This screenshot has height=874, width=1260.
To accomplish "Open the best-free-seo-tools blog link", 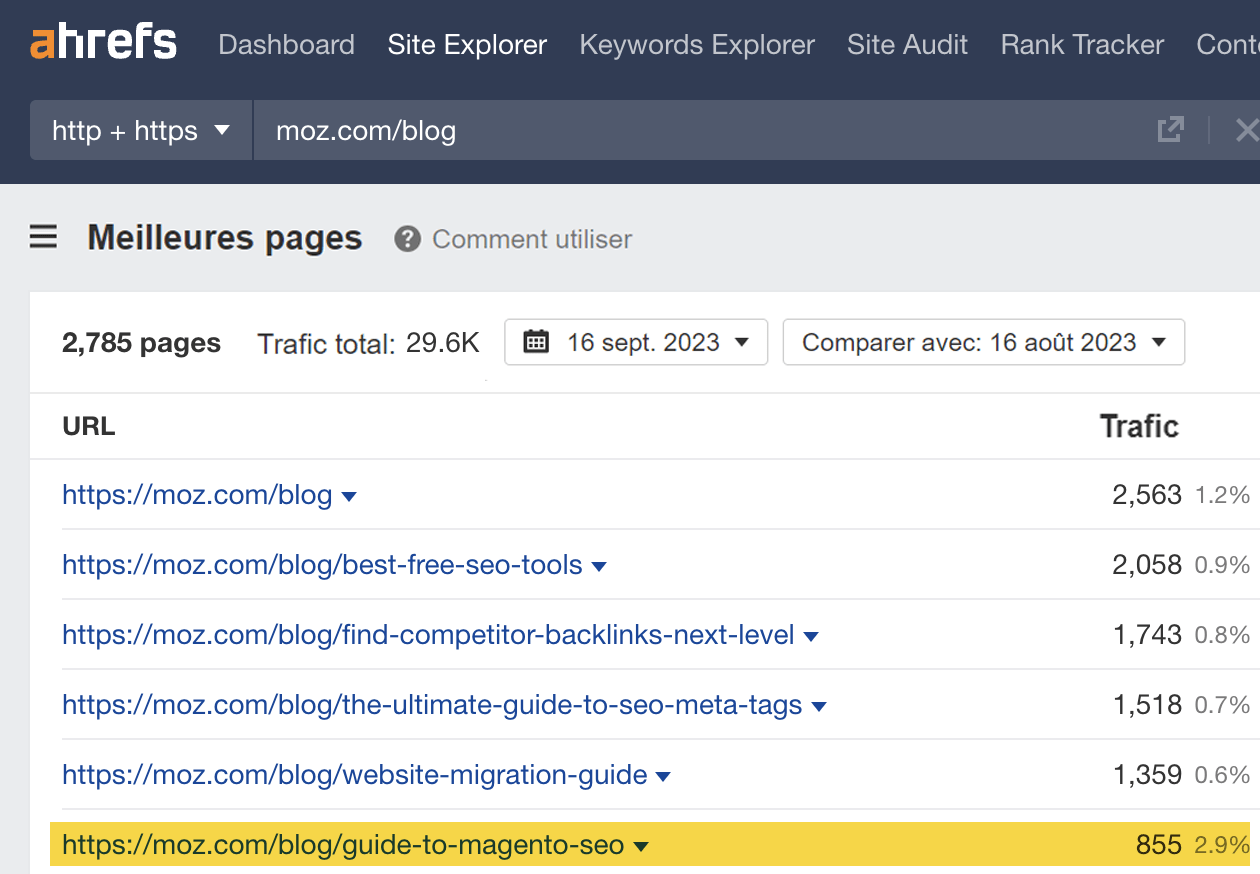I will (322, 565).
